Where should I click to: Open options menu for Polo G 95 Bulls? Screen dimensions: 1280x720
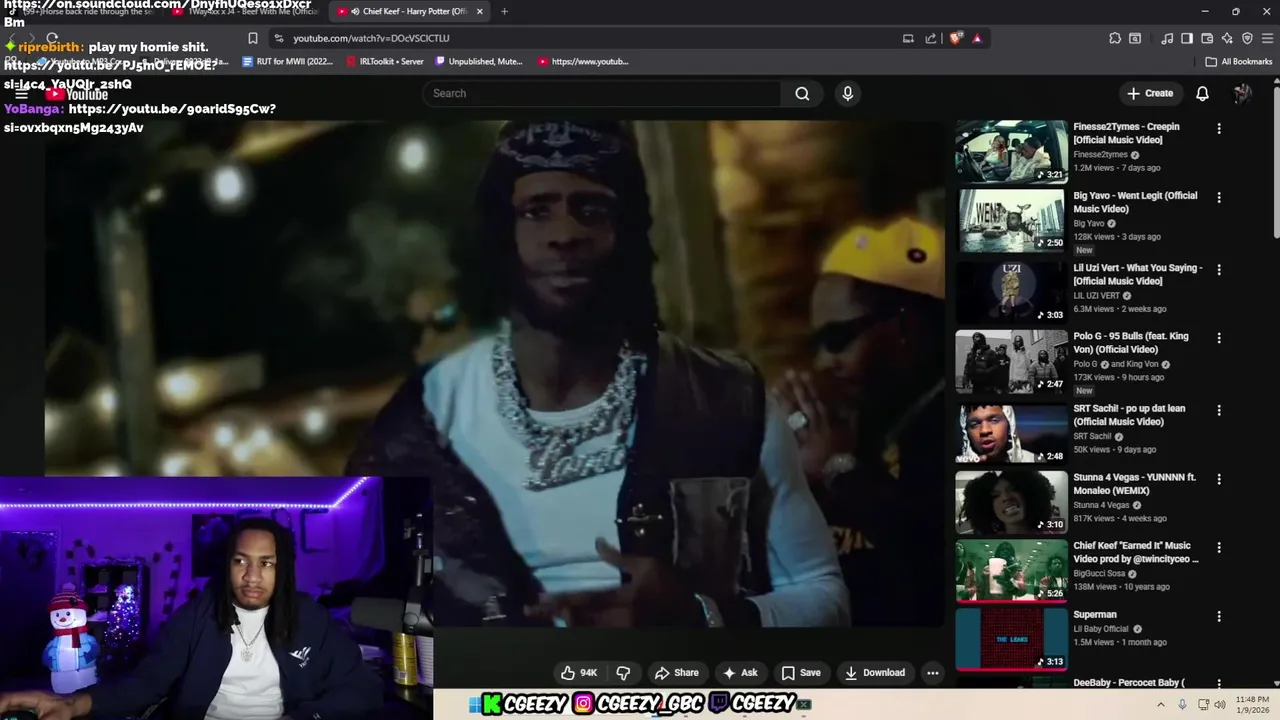click(x=1218, y=337)
